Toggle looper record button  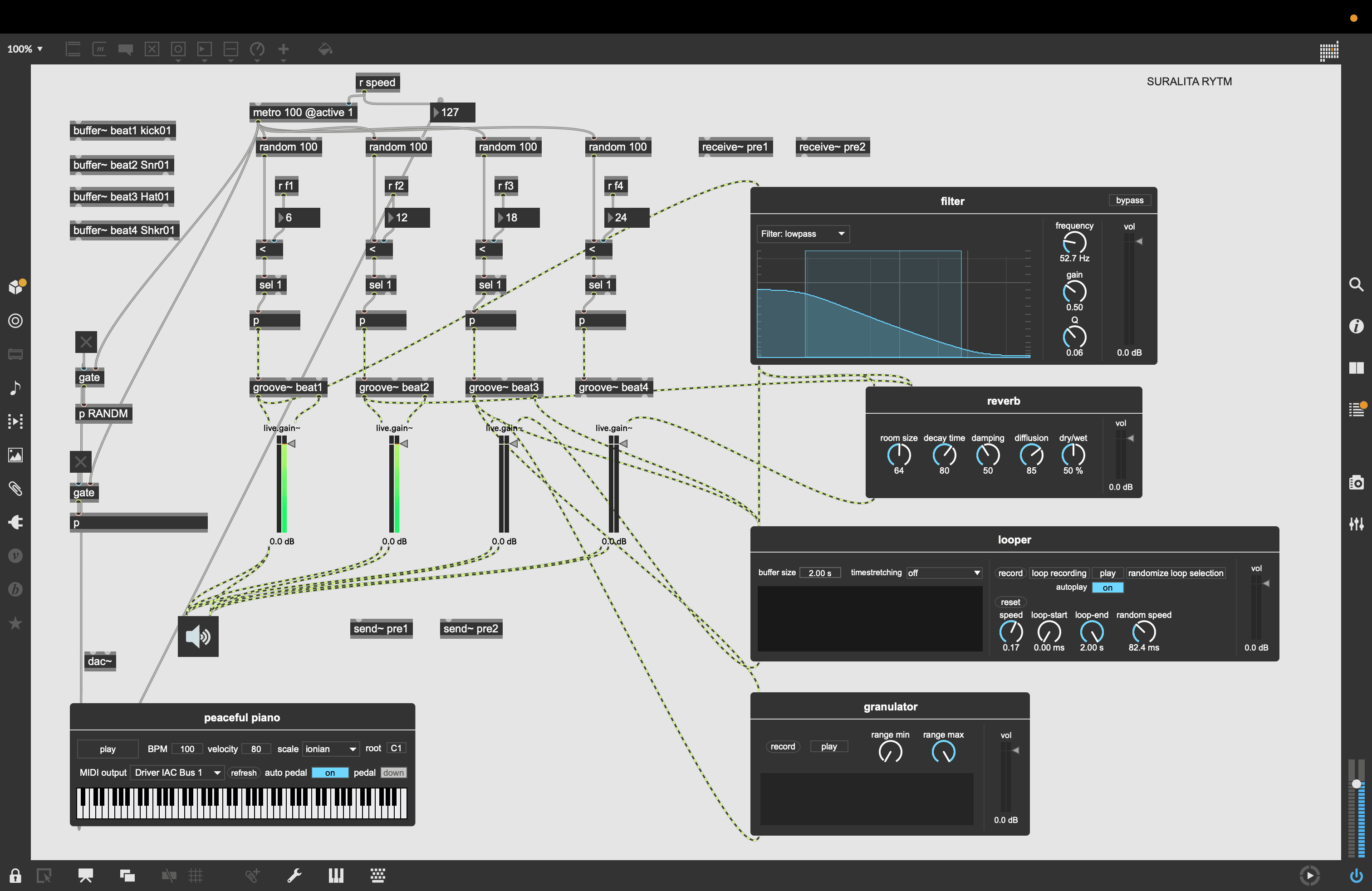pos(1010,573)
